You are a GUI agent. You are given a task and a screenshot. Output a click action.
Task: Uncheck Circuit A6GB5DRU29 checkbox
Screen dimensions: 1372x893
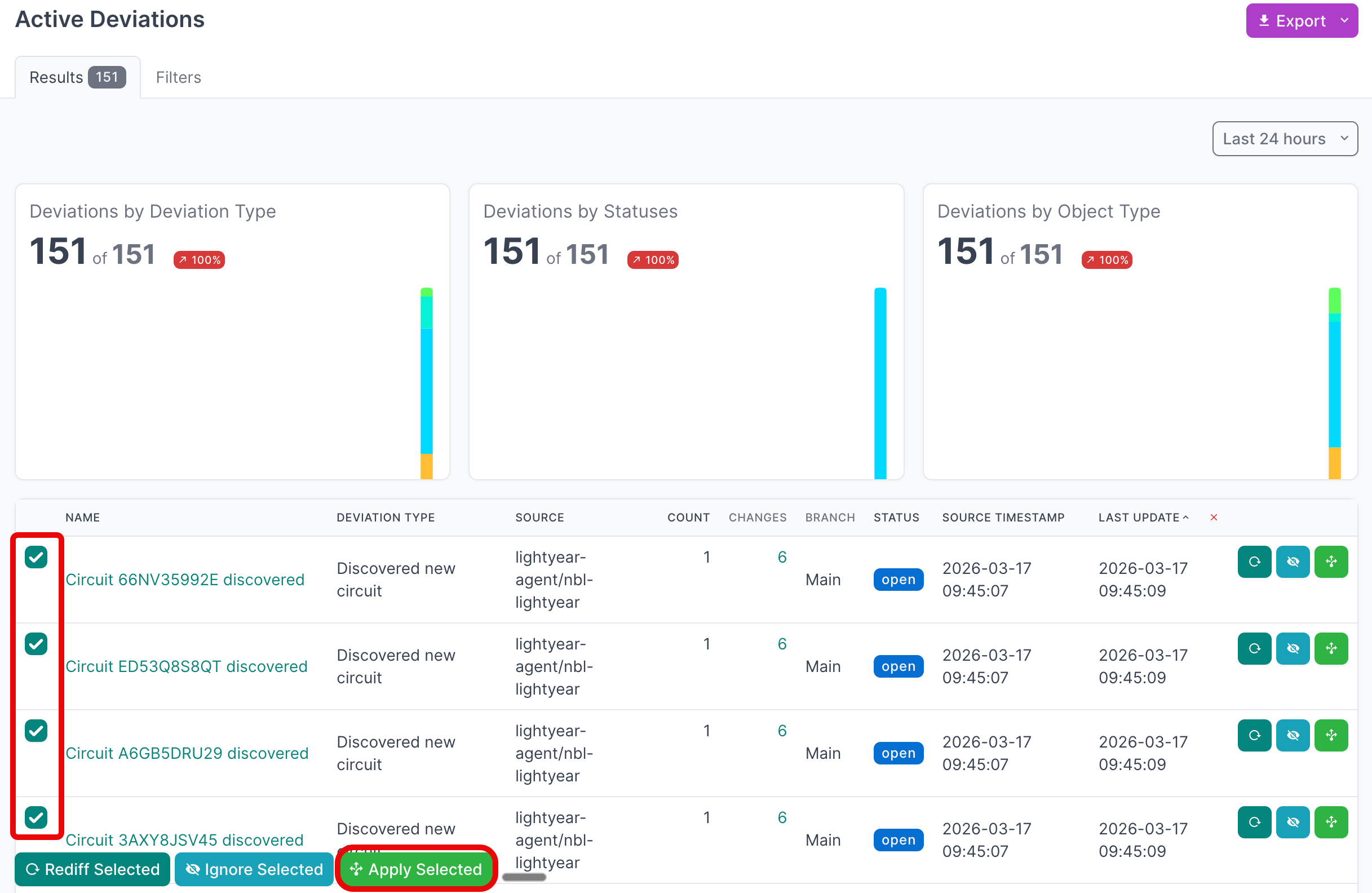point(36,731)
